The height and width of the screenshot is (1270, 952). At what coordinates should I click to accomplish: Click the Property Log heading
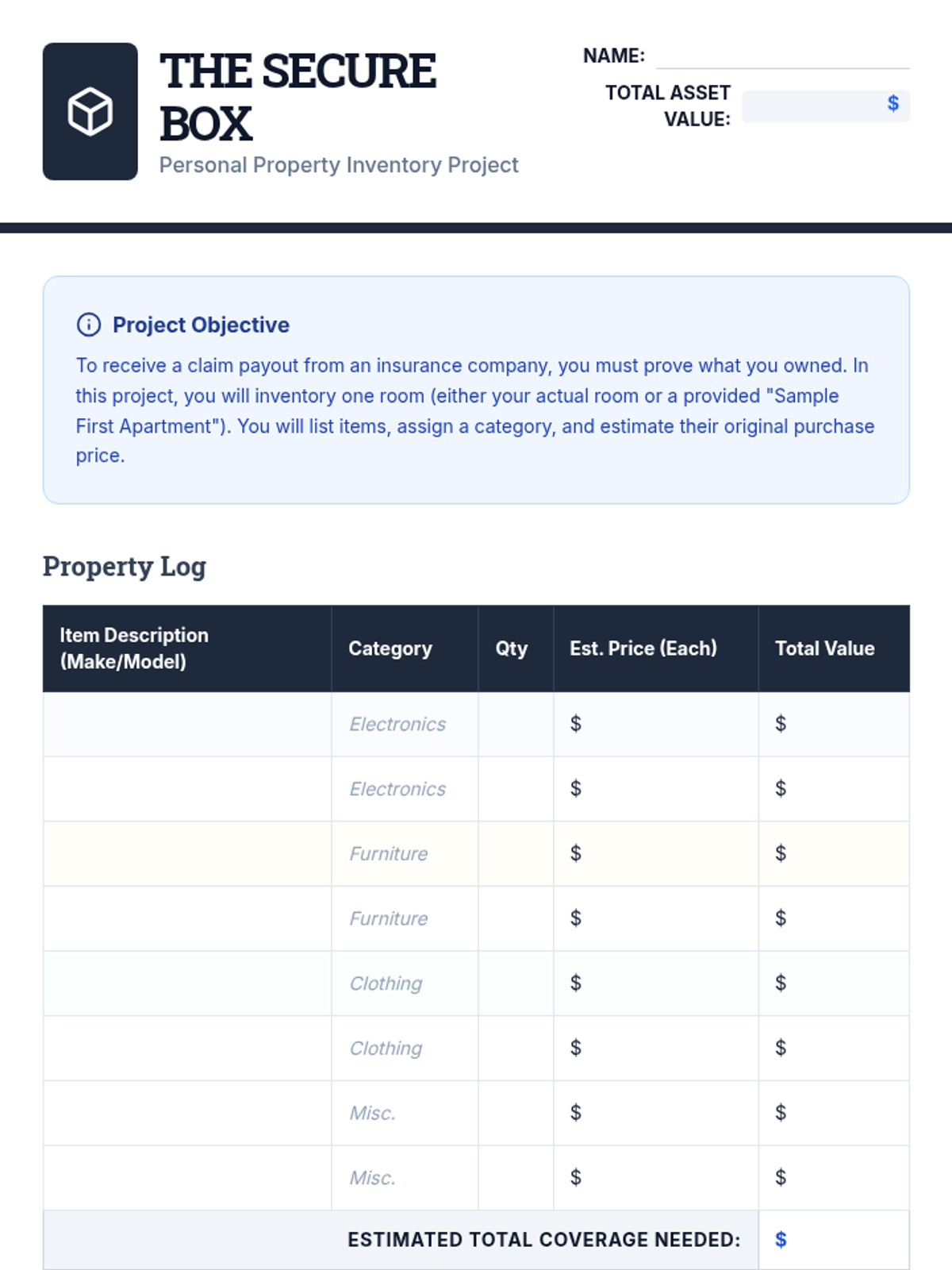click(125, 567)
